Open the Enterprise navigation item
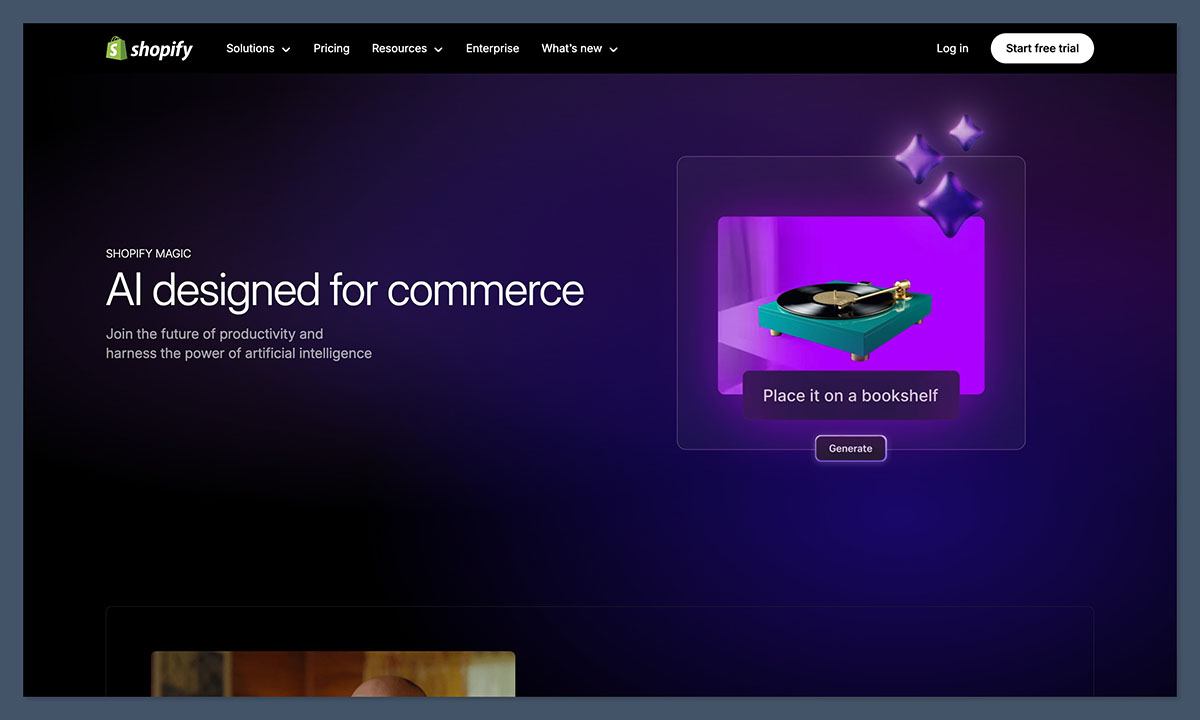Viewport: 1200px width, 720px height. point(492,48)
